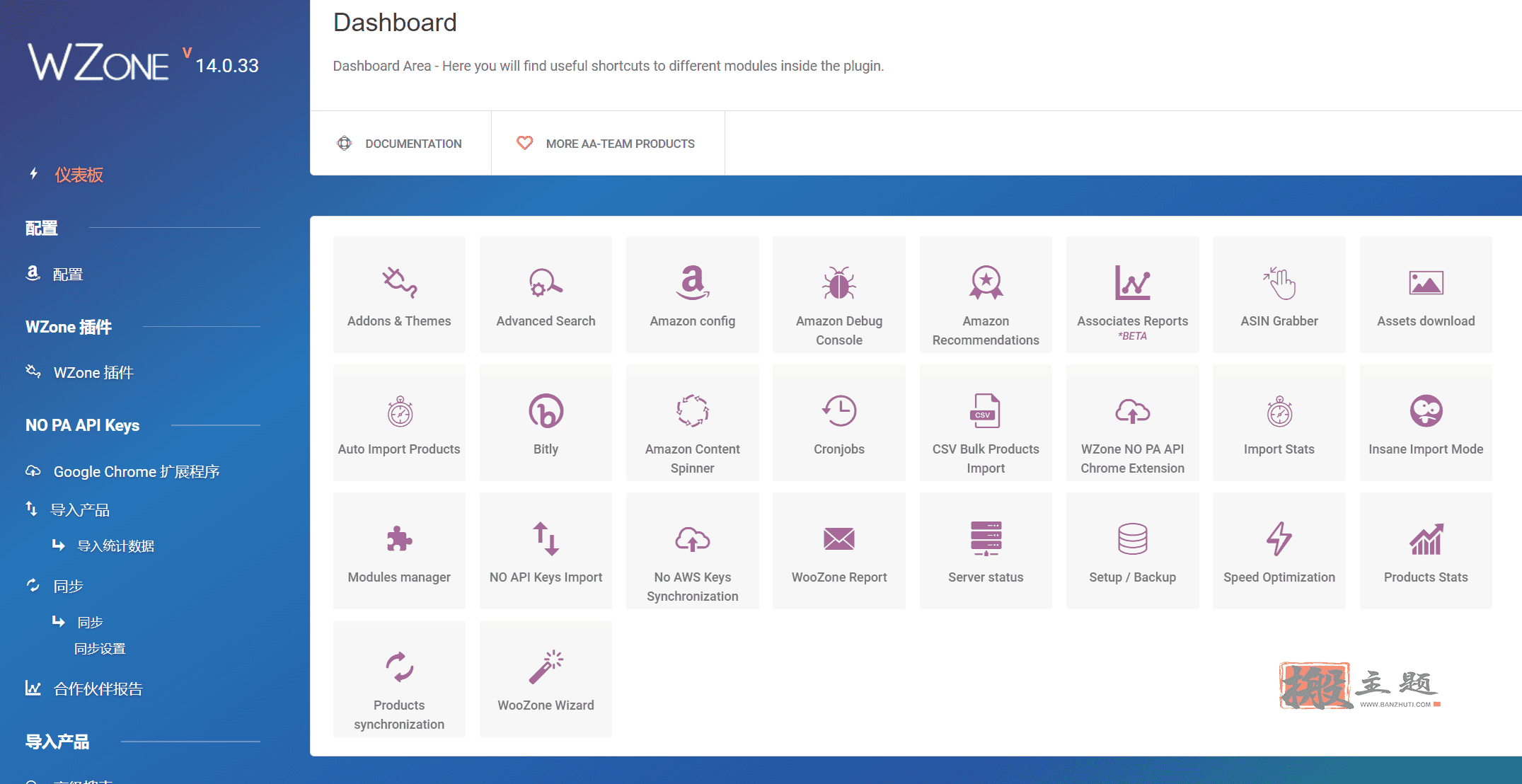Click the NO API Keys Import arrows icon
Image resolution: width=1522 pixels, height=784 pixels.
point(546,538)
